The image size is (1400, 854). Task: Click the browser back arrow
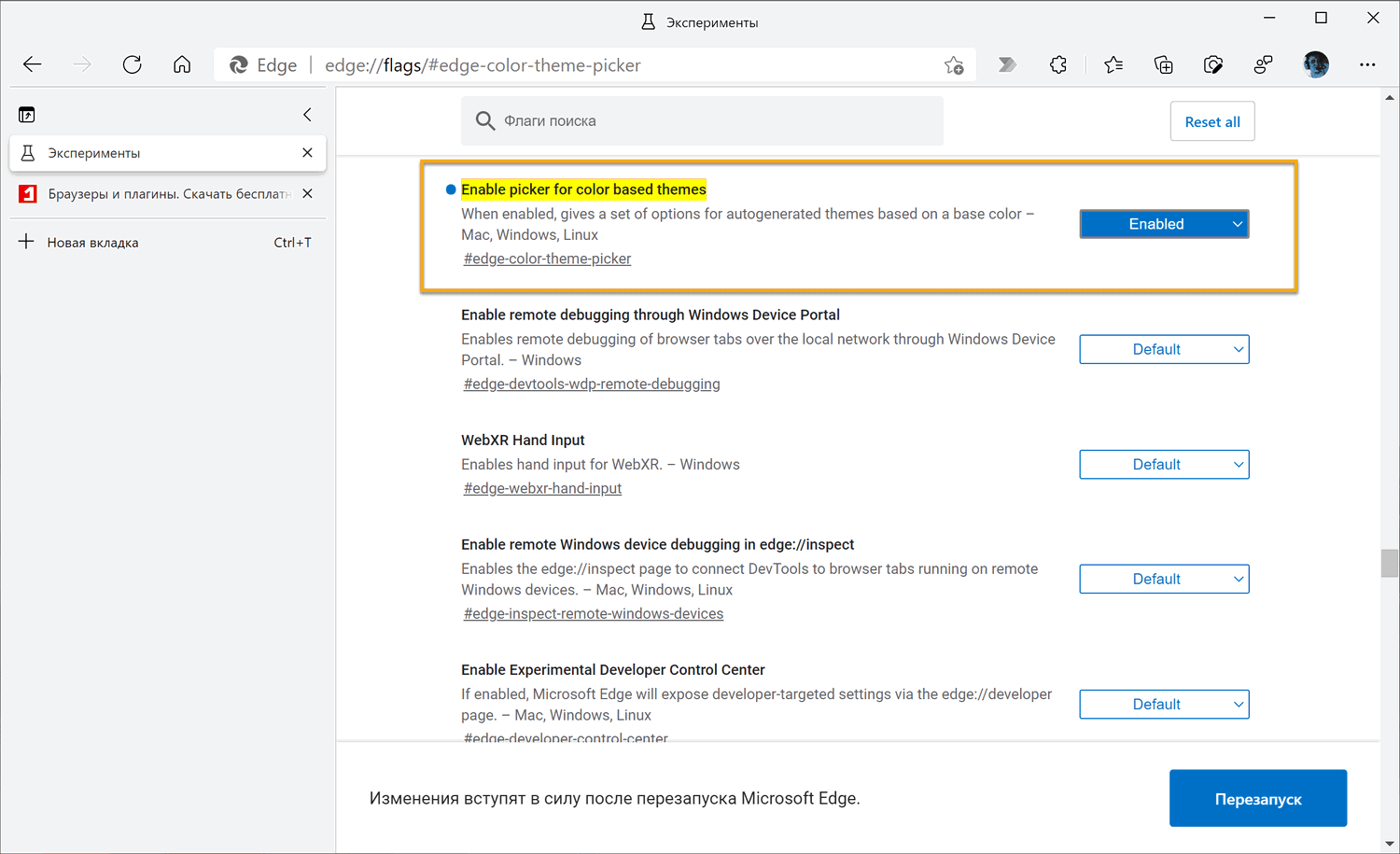[33, 64]
